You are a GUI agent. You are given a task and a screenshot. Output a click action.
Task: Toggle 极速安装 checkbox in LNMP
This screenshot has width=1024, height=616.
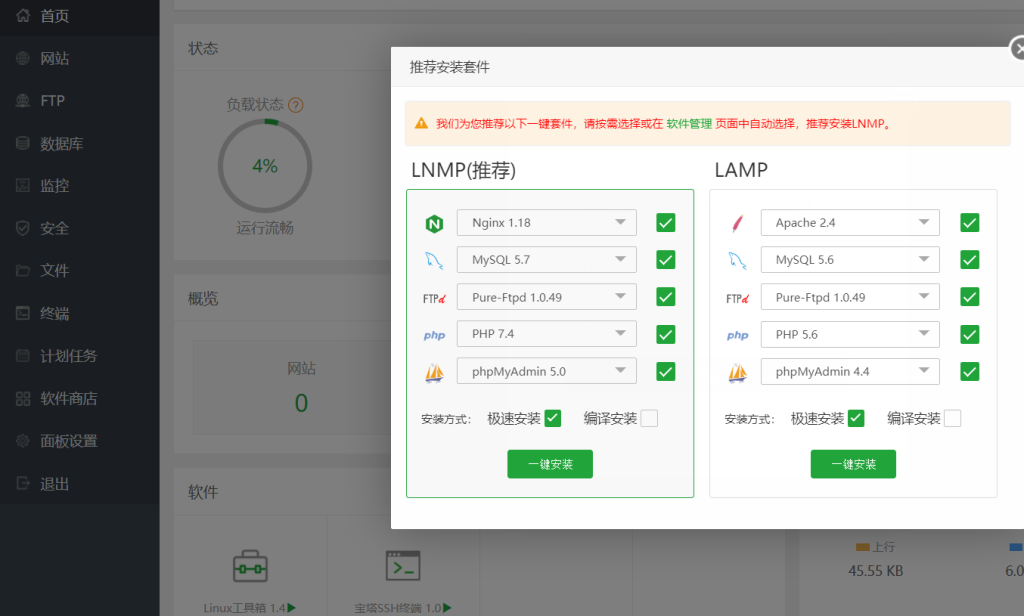click(552, 418)
